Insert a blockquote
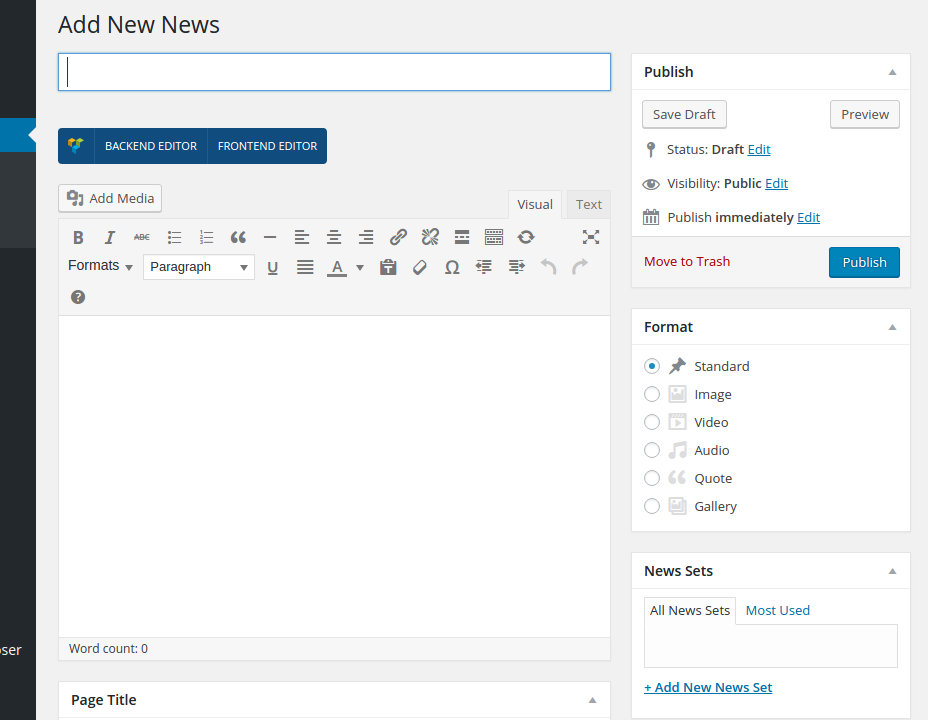Viewport: 928px width, 720px height. coord(238,237)
